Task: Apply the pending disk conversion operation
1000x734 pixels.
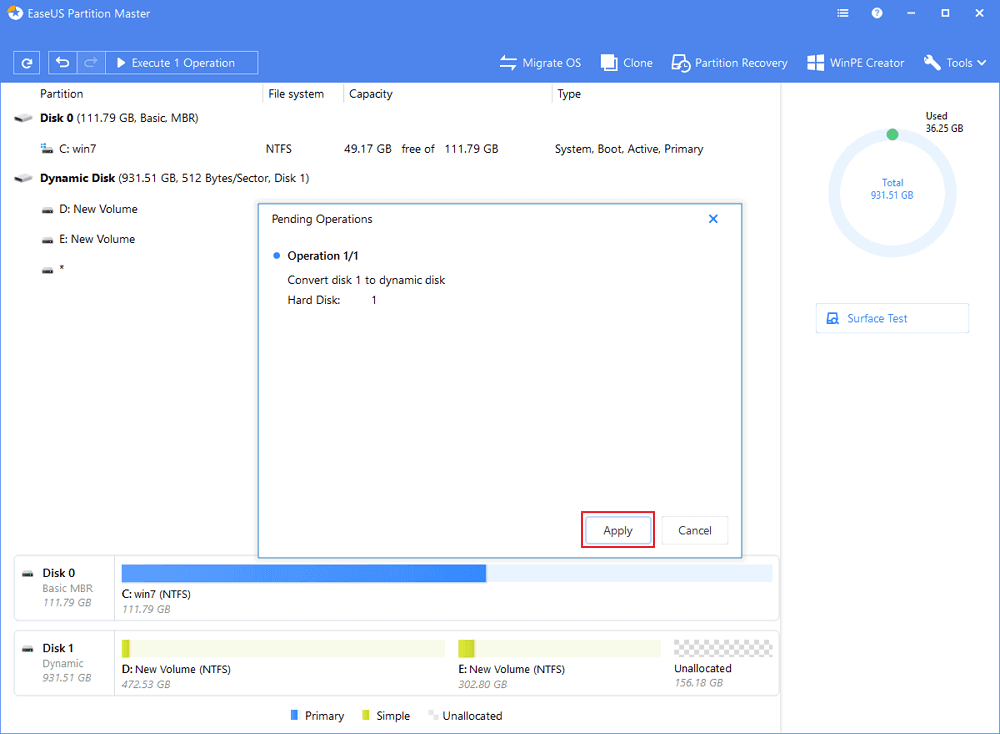Action: [617, 530]
